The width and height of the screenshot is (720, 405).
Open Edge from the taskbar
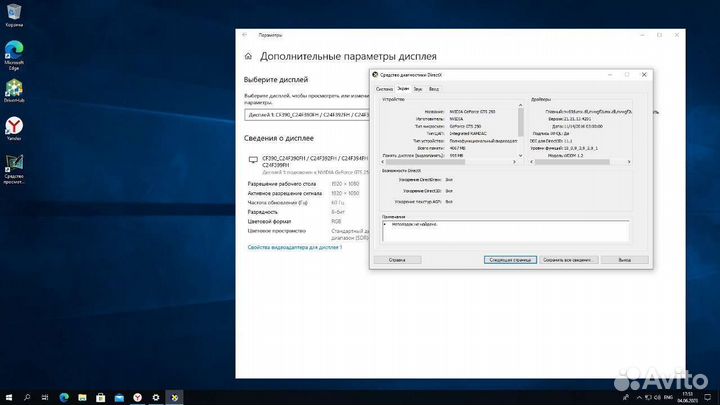pos(64,397)
